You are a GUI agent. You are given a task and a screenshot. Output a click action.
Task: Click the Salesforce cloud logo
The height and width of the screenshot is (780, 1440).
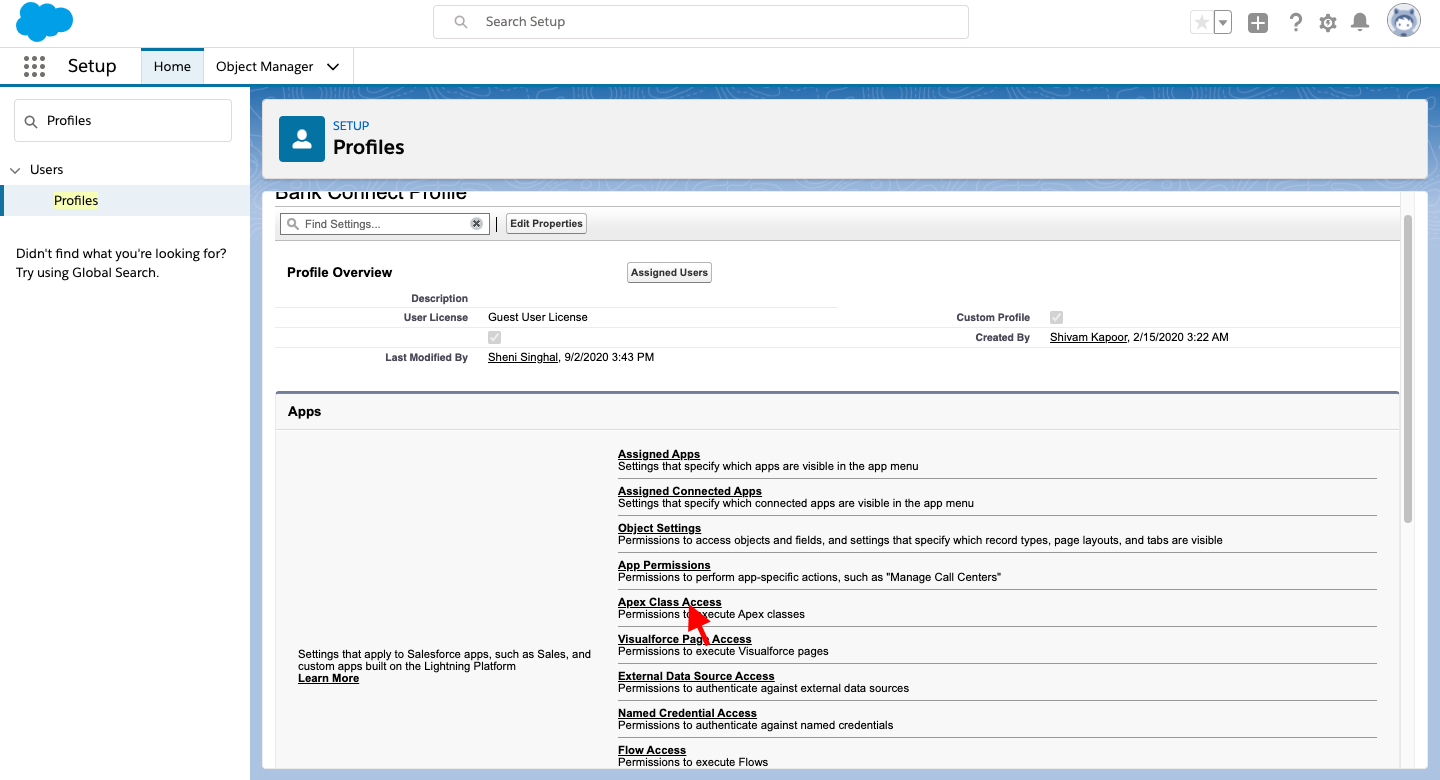(45, 21)
